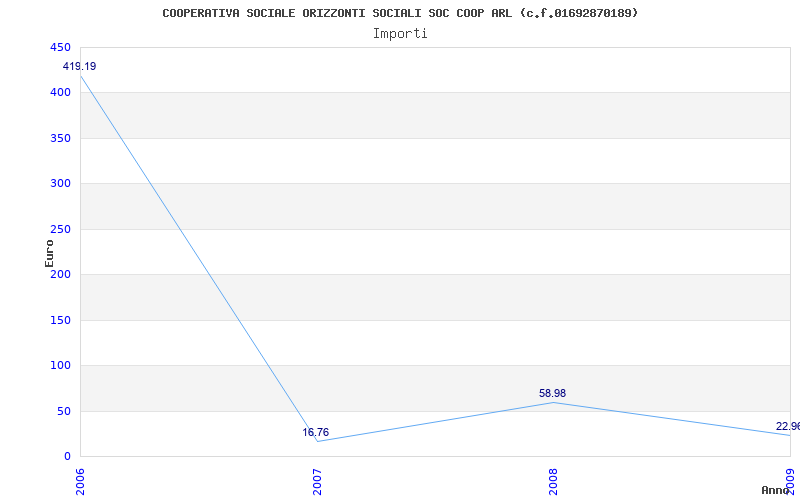
Task: Click the 16.76 data label
Action: [315, 432]
